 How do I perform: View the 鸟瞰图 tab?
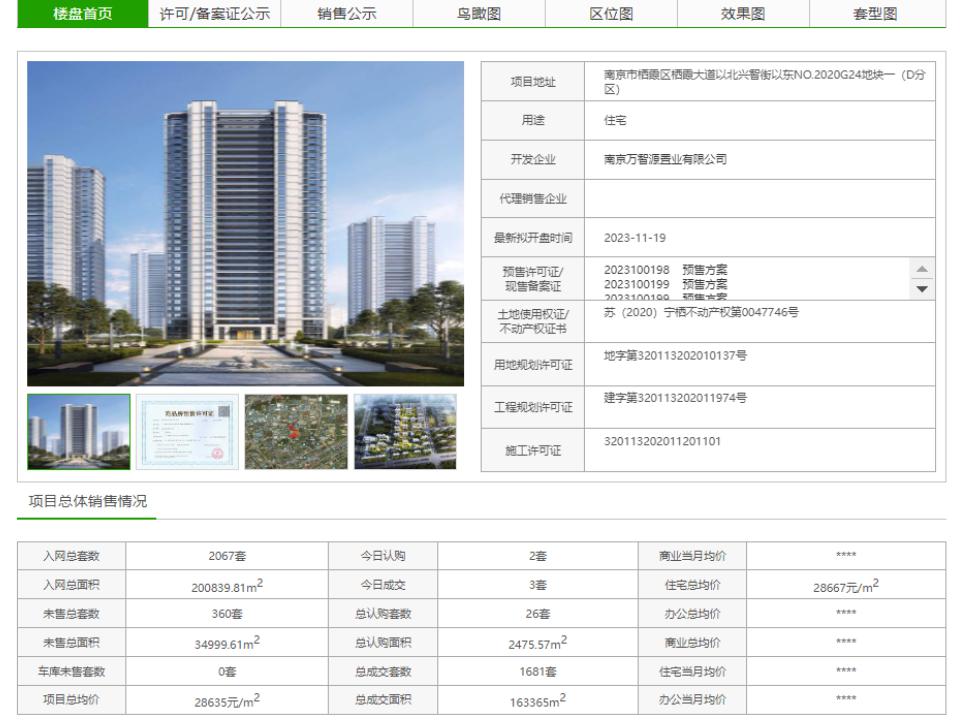pos(479,14)
